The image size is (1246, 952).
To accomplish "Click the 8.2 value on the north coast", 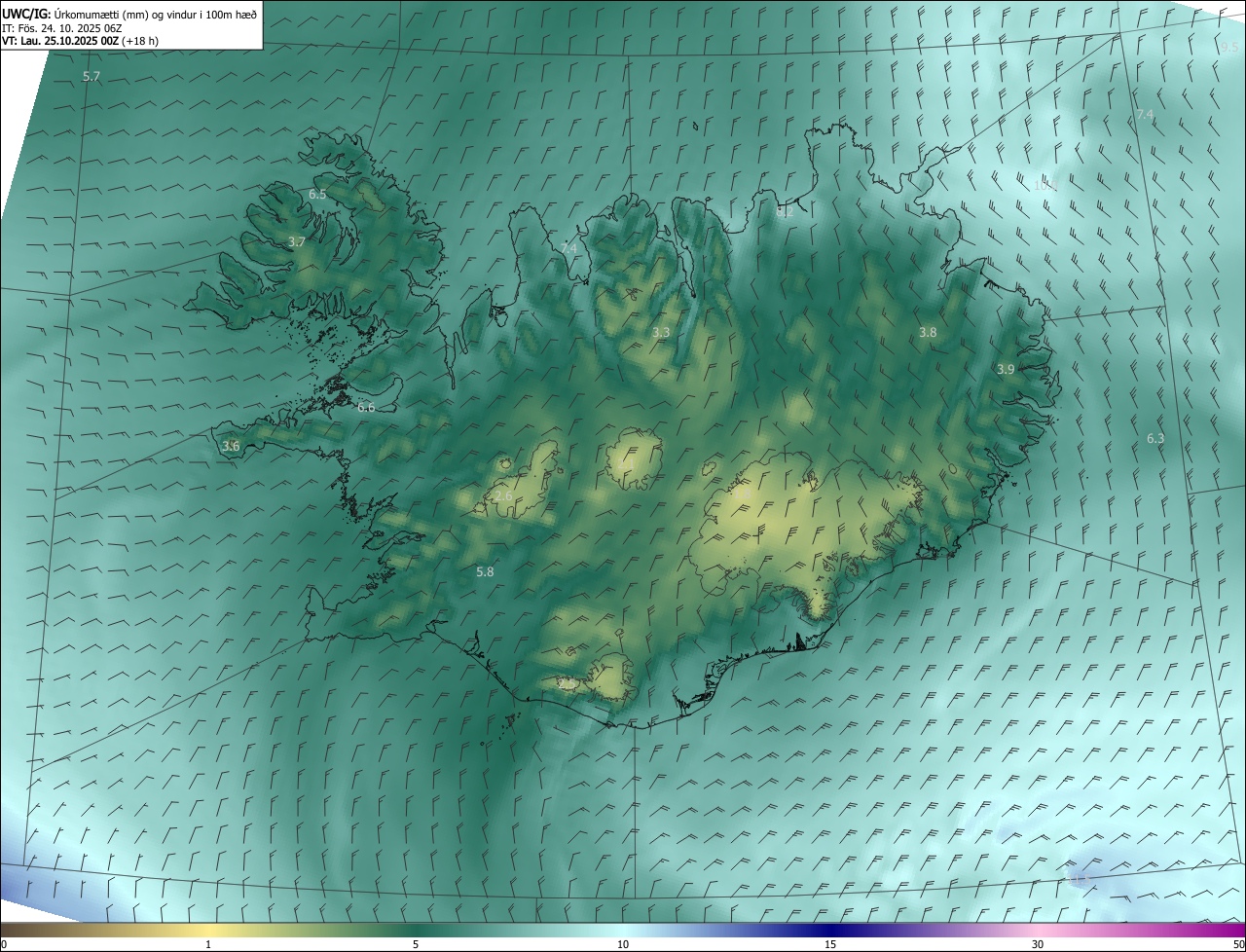I will [785, 212].
